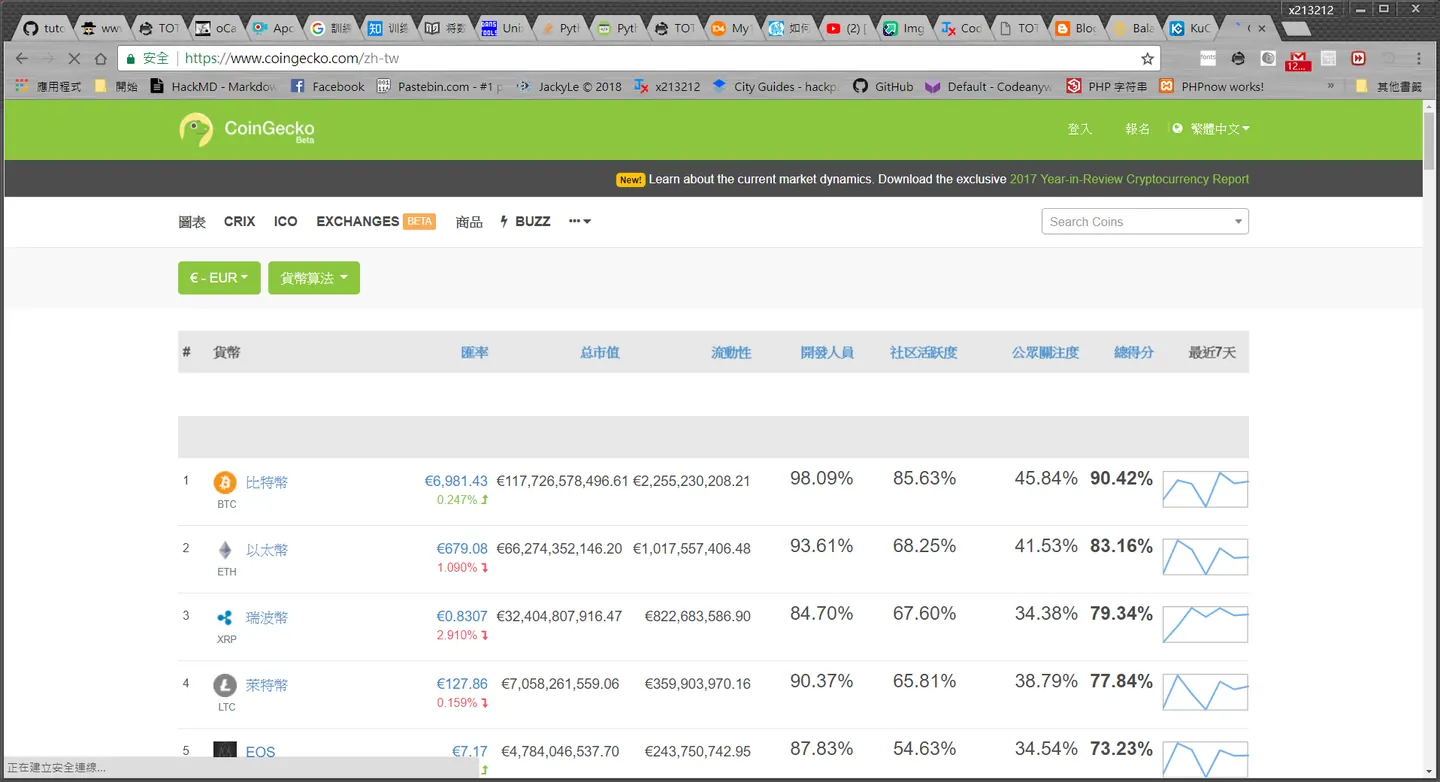Screen dimensions: 1440x782
Task: Expand the three-dots more menu
Action: [580, 221]
